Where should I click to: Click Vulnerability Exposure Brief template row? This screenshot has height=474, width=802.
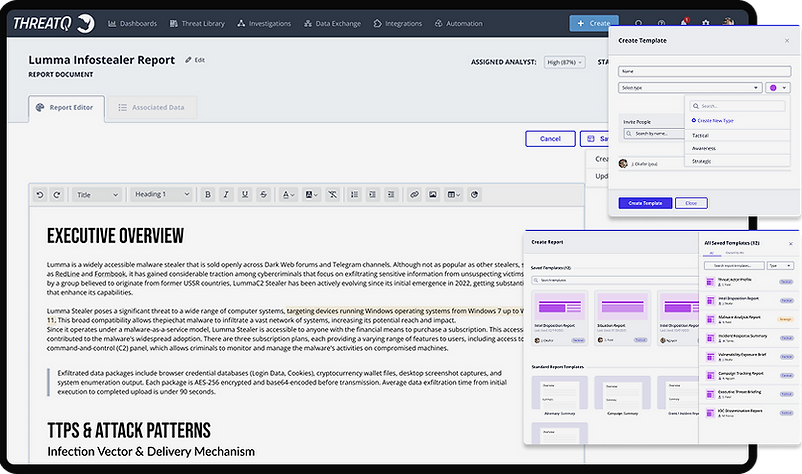(x=749, y=357)
